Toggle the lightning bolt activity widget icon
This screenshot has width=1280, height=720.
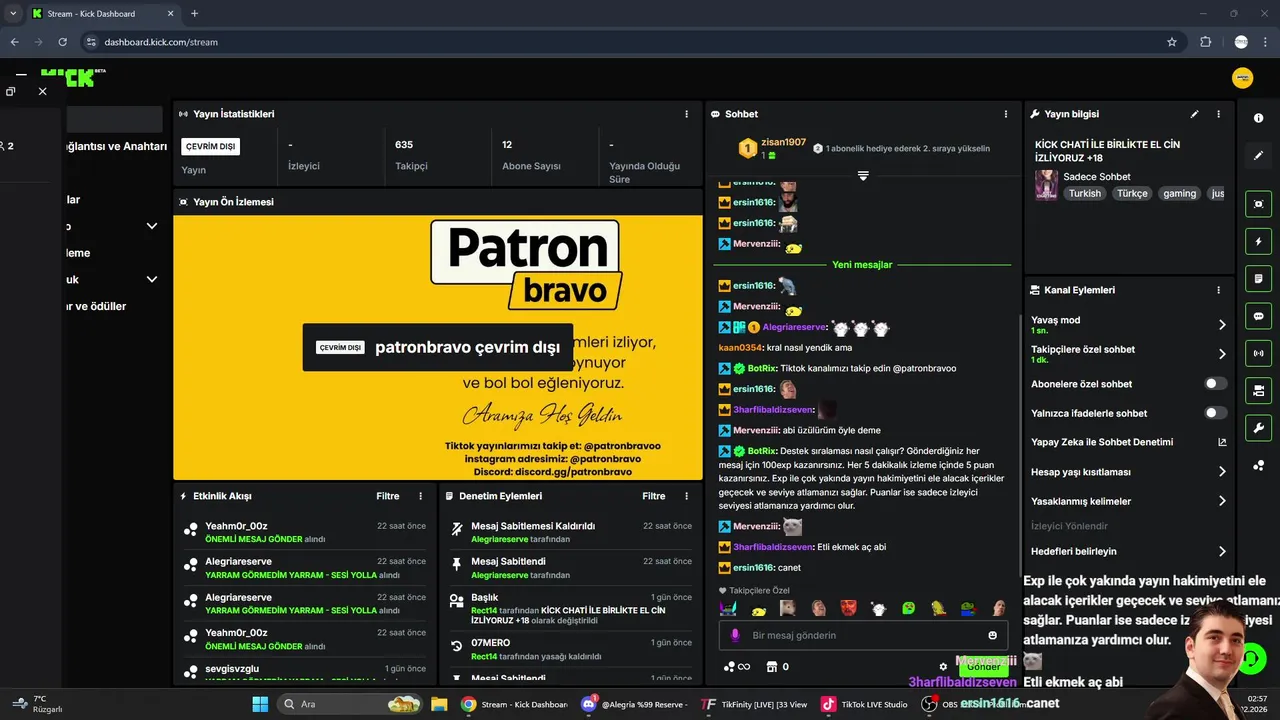(1258, 242)
